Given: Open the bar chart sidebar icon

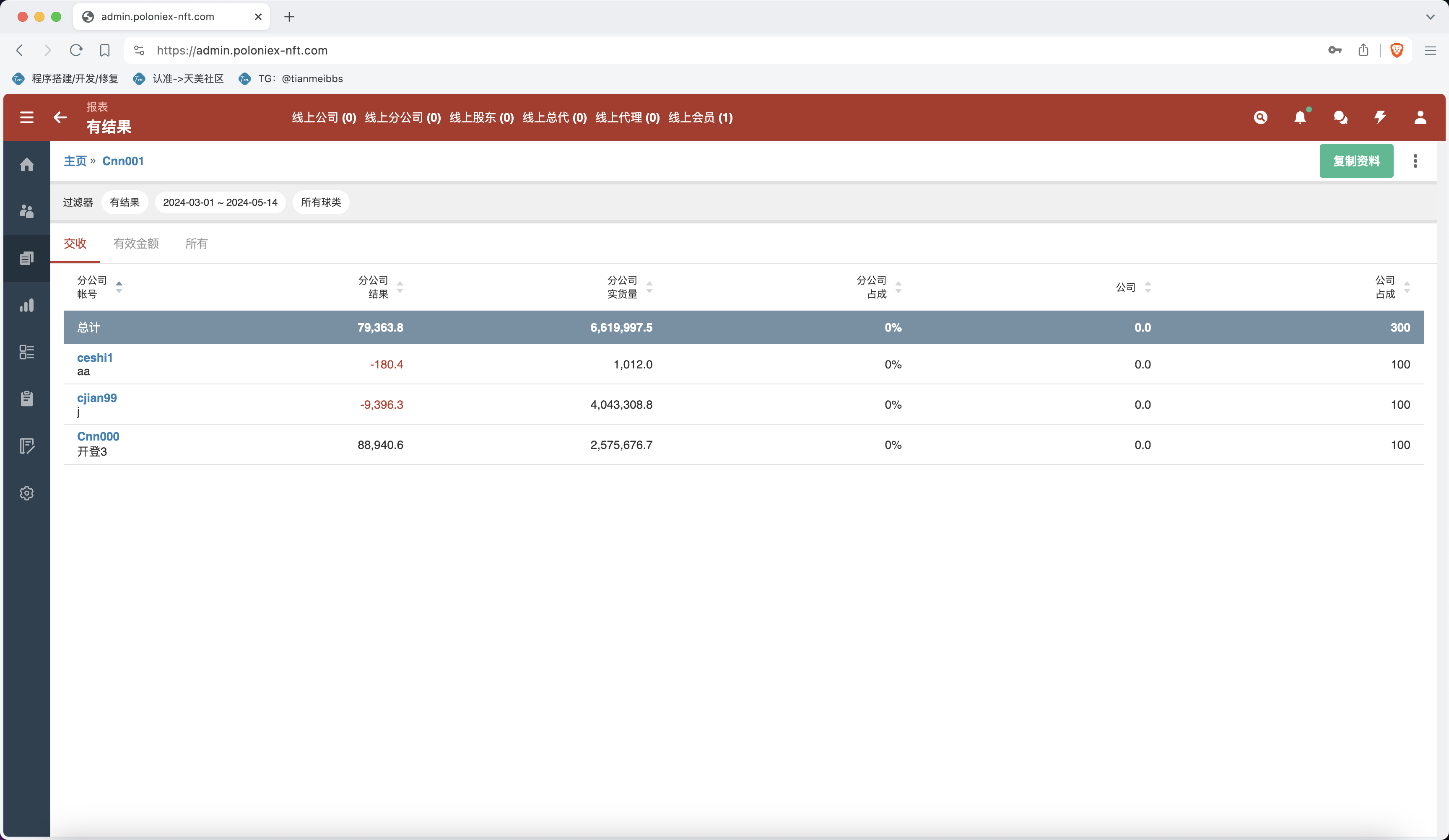Looking at the screenshot, I should (26, 305).
